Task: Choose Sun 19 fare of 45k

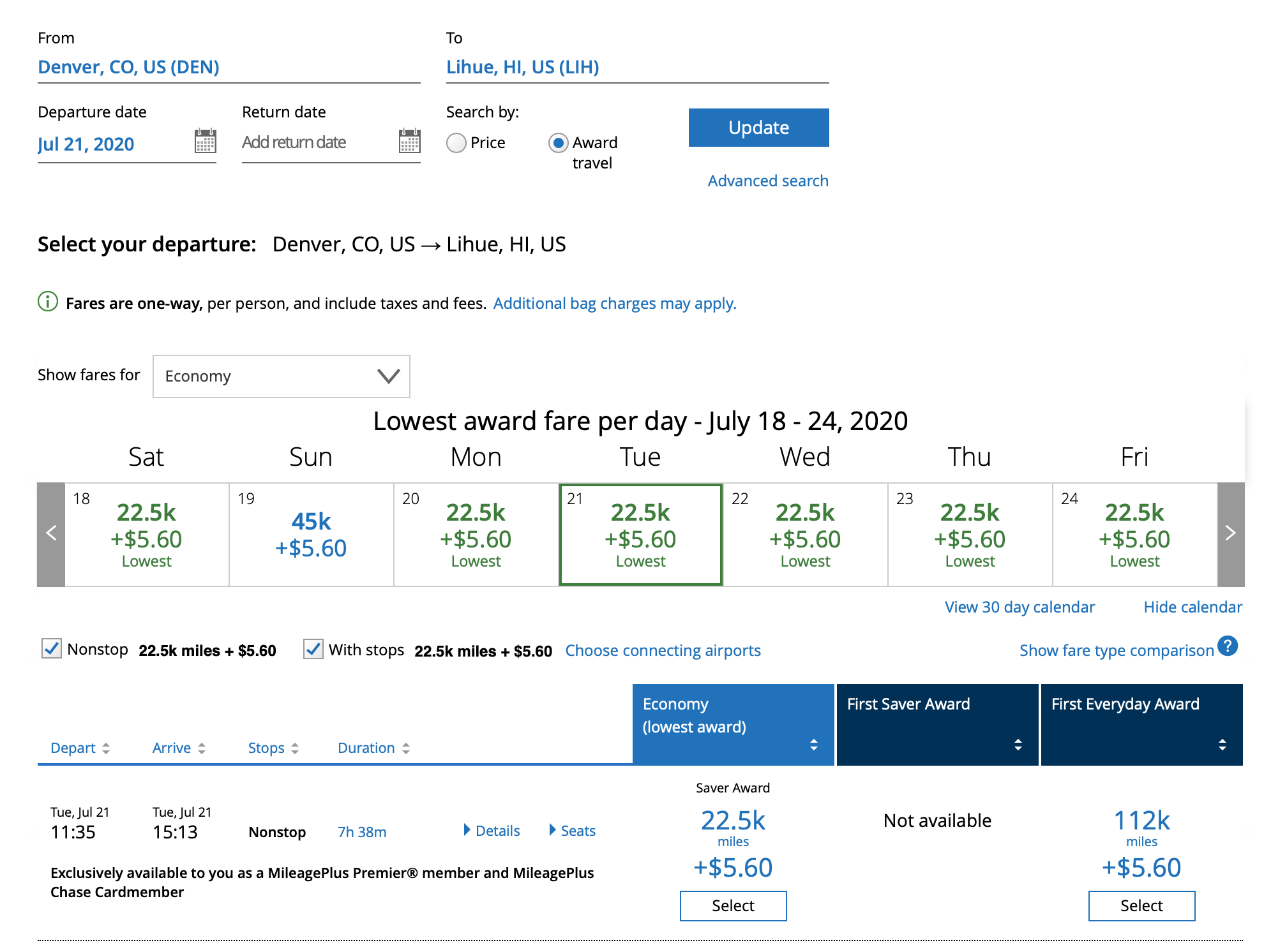Action: pyautogui.click(x=312, y=535)
